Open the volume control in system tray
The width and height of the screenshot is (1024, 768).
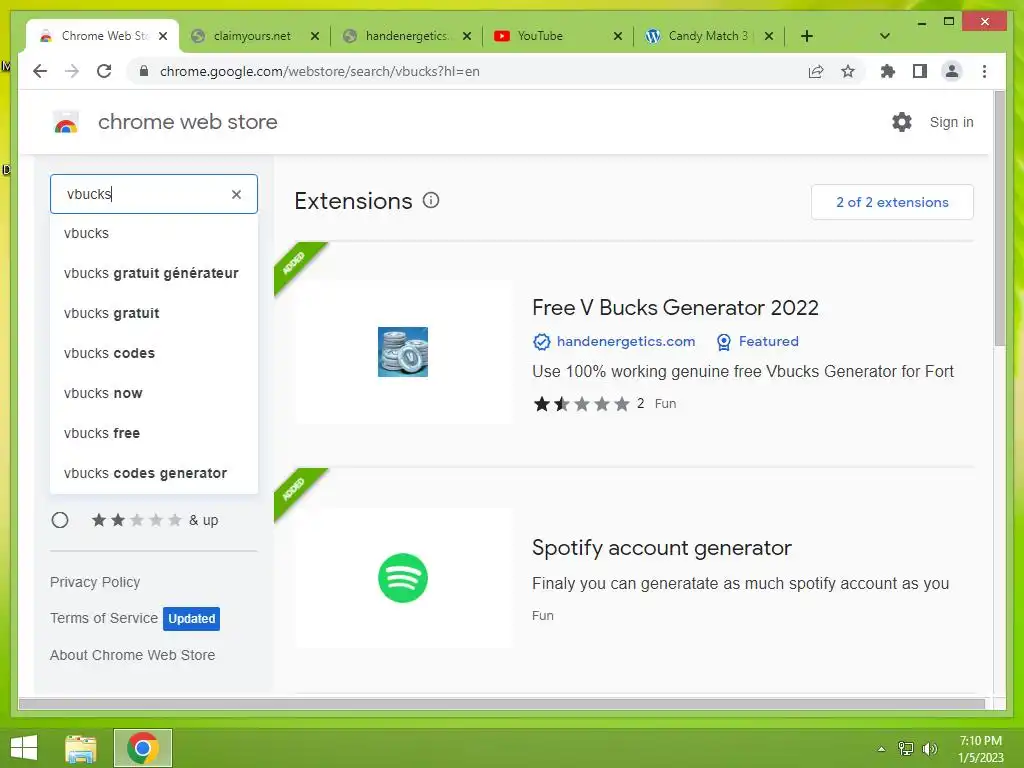tap(930, 749)
